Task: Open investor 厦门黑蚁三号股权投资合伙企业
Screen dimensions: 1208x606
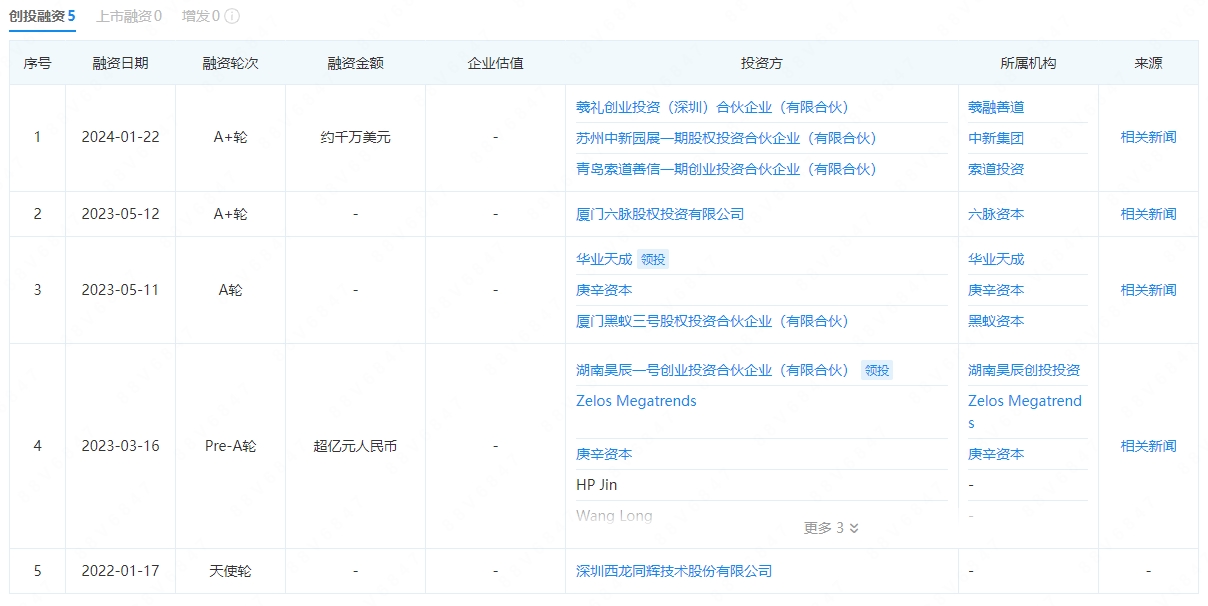Action: (712, 321)
